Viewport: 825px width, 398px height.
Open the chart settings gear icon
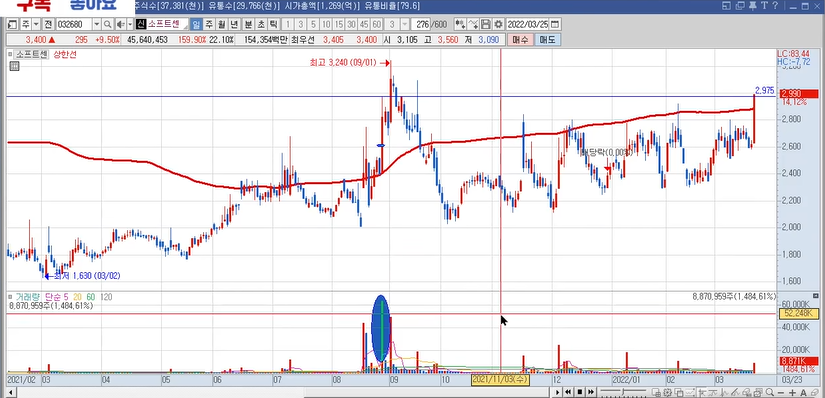click(x=498, y=24)
